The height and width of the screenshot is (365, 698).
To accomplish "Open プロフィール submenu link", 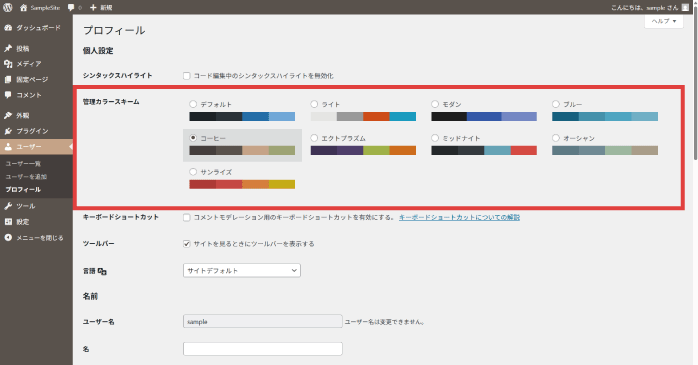I will click(x=23, y=190).
